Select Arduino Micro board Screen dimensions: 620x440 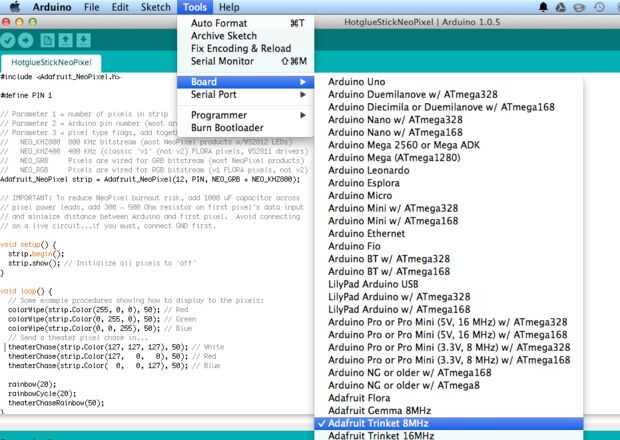click(449, 196)
